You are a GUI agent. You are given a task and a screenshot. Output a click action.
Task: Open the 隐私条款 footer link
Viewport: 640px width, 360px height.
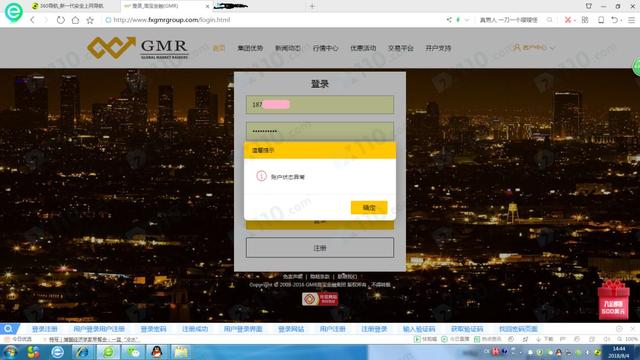point(320,276)
